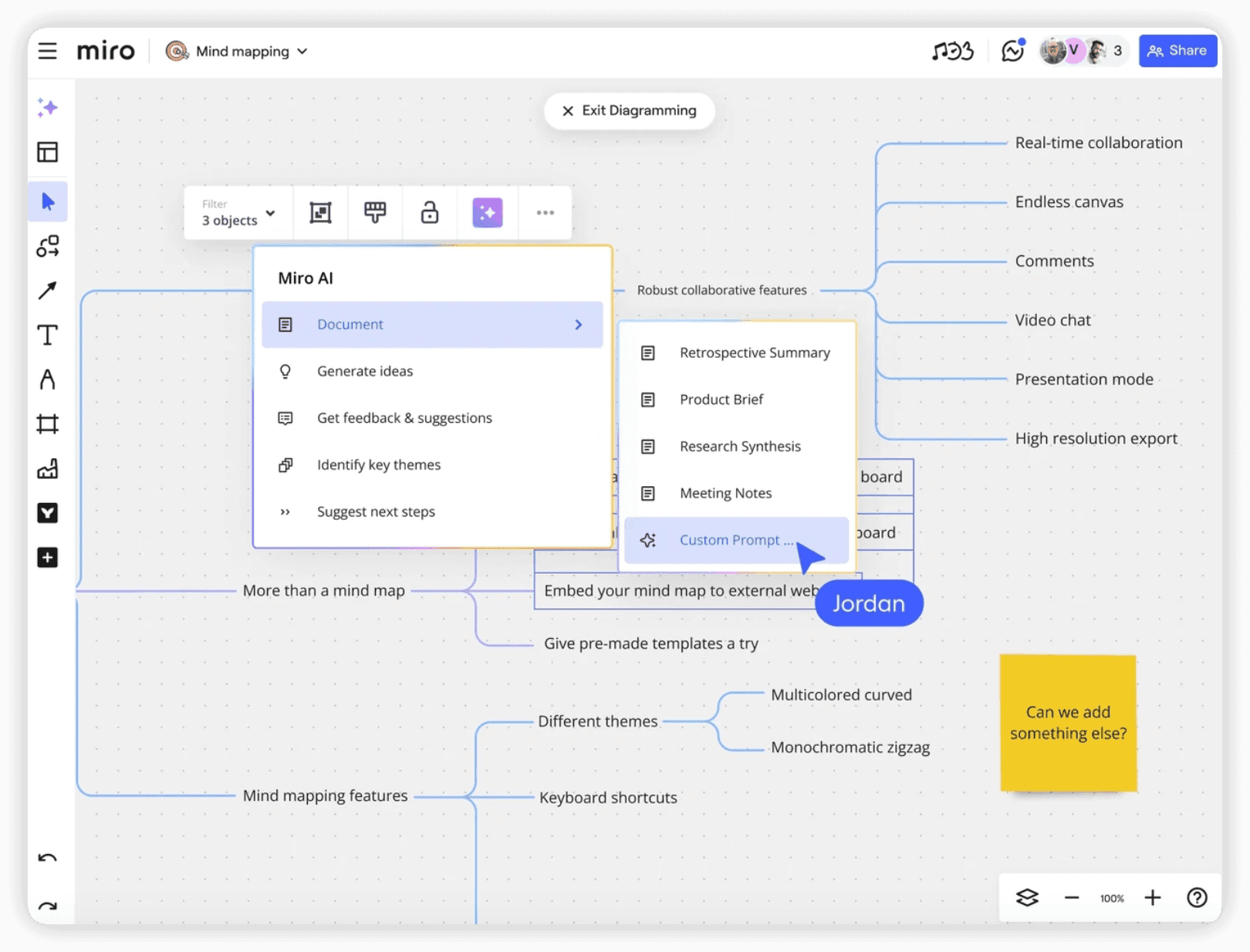
Task: Select Suggest next steps
Action: (x=432, y=512)
